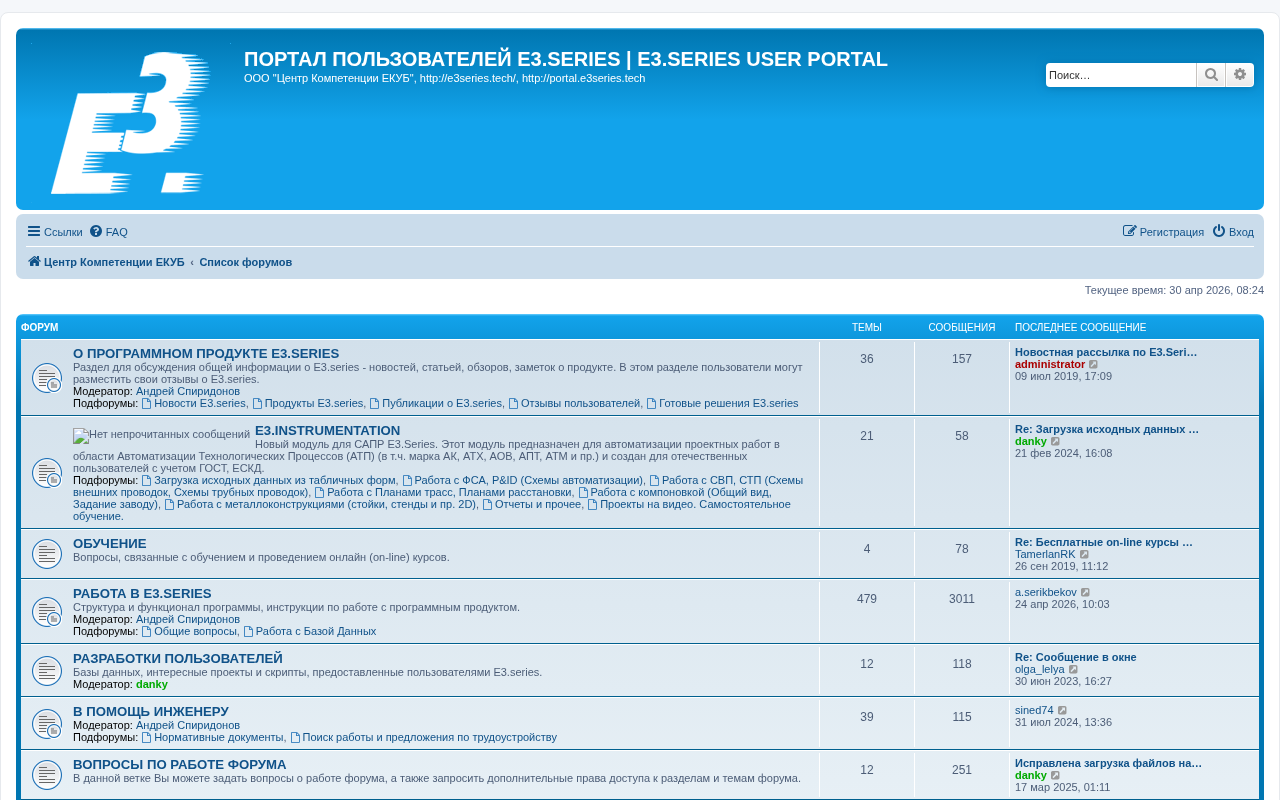
Task: Click the magnifier search button
Action: coord(1211,75)
